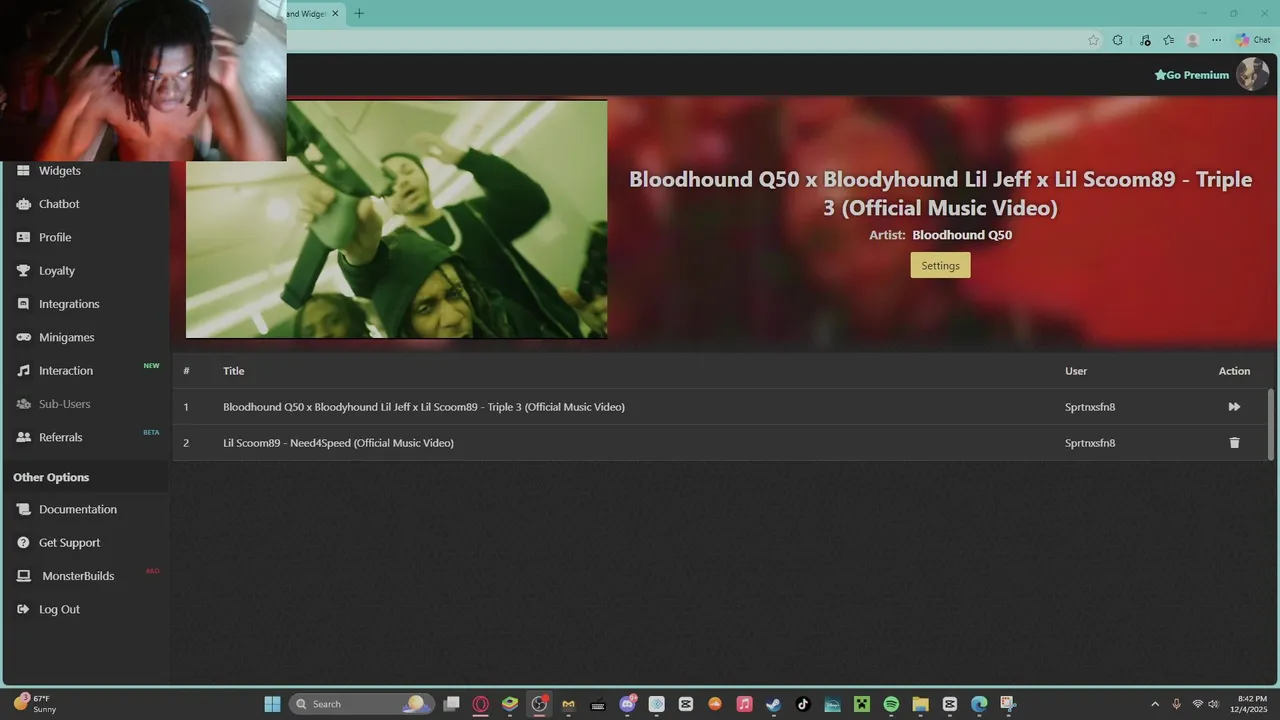Select the Widgets menu label
Screen dimensions: 1280x720
(x=60, y=171)
